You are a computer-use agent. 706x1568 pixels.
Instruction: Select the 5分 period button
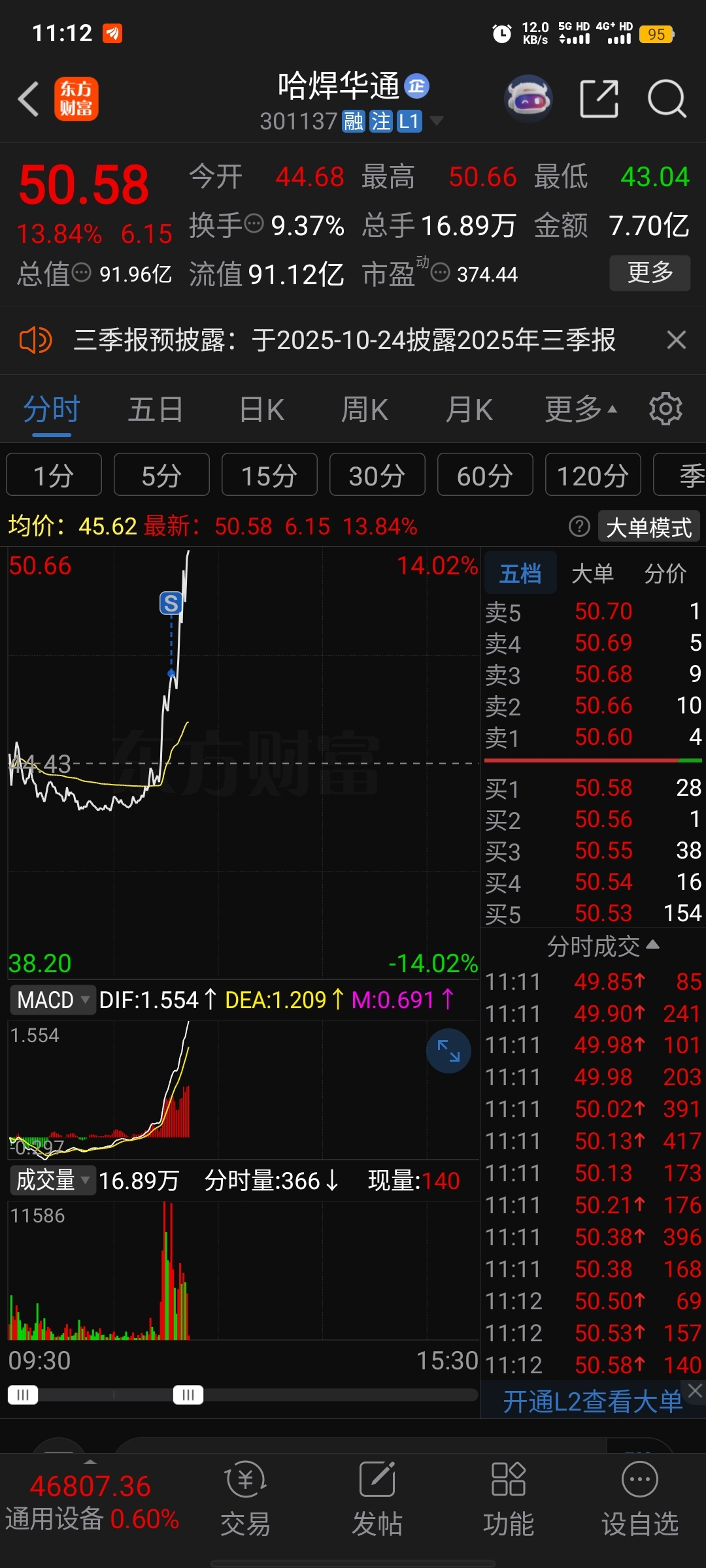click(x=161, y=475)
